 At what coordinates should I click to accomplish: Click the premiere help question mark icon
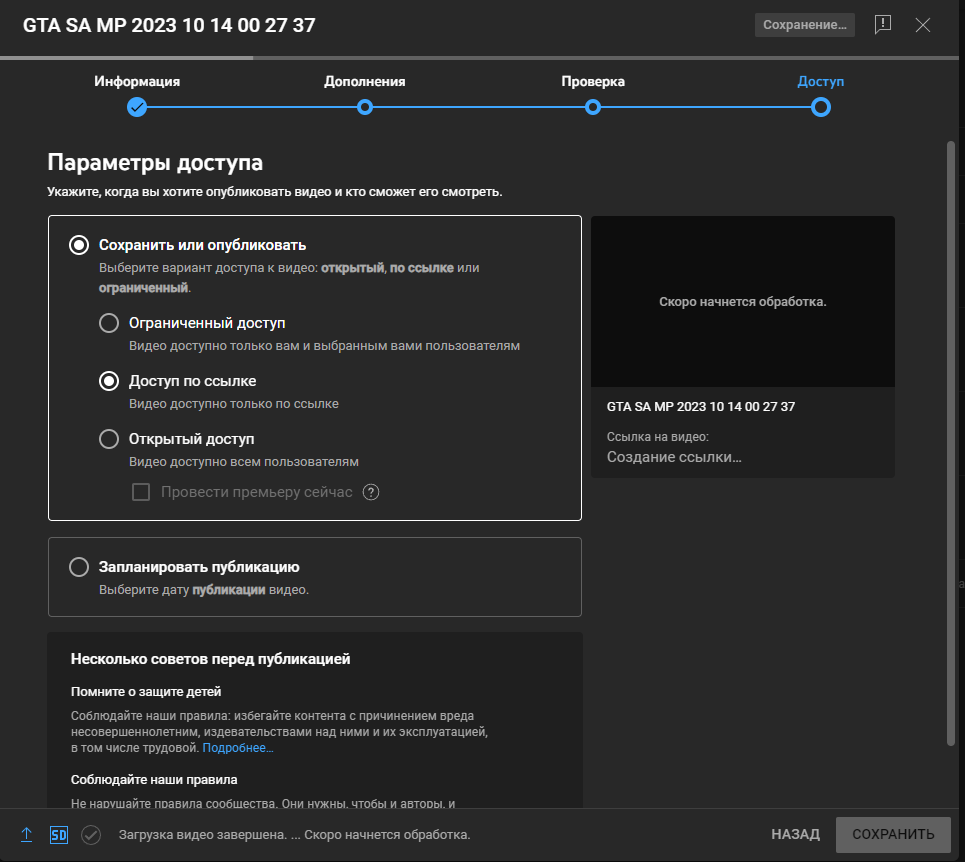pos(371,492)
